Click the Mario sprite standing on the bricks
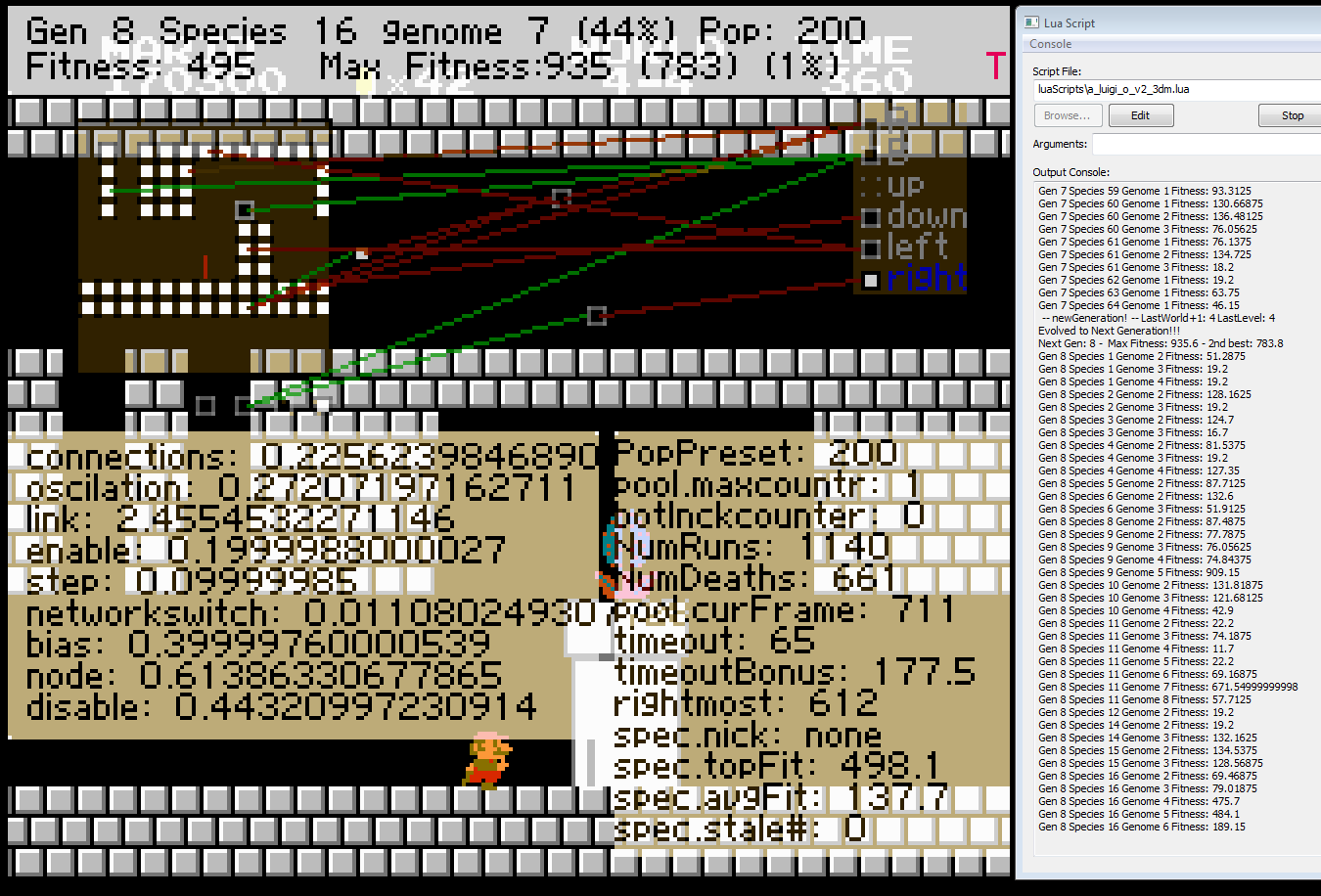The image size is (1321, 896). [x=487, y=759]
